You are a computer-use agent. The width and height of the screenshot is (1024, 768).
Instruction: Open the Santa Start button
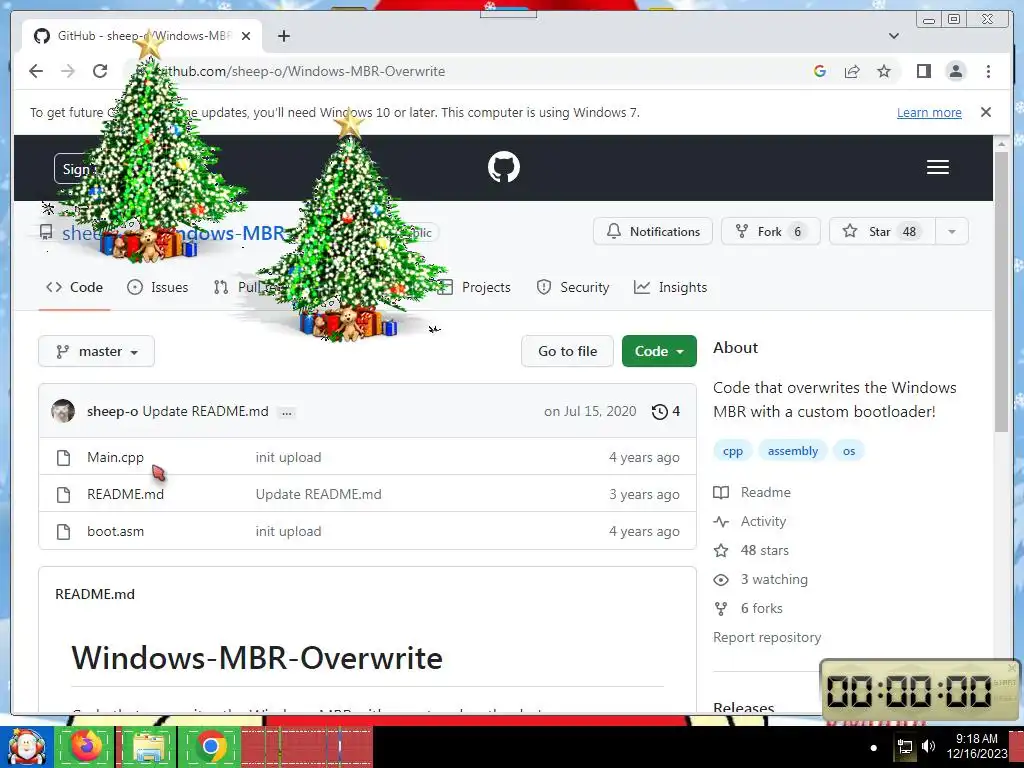click(26, 746)
